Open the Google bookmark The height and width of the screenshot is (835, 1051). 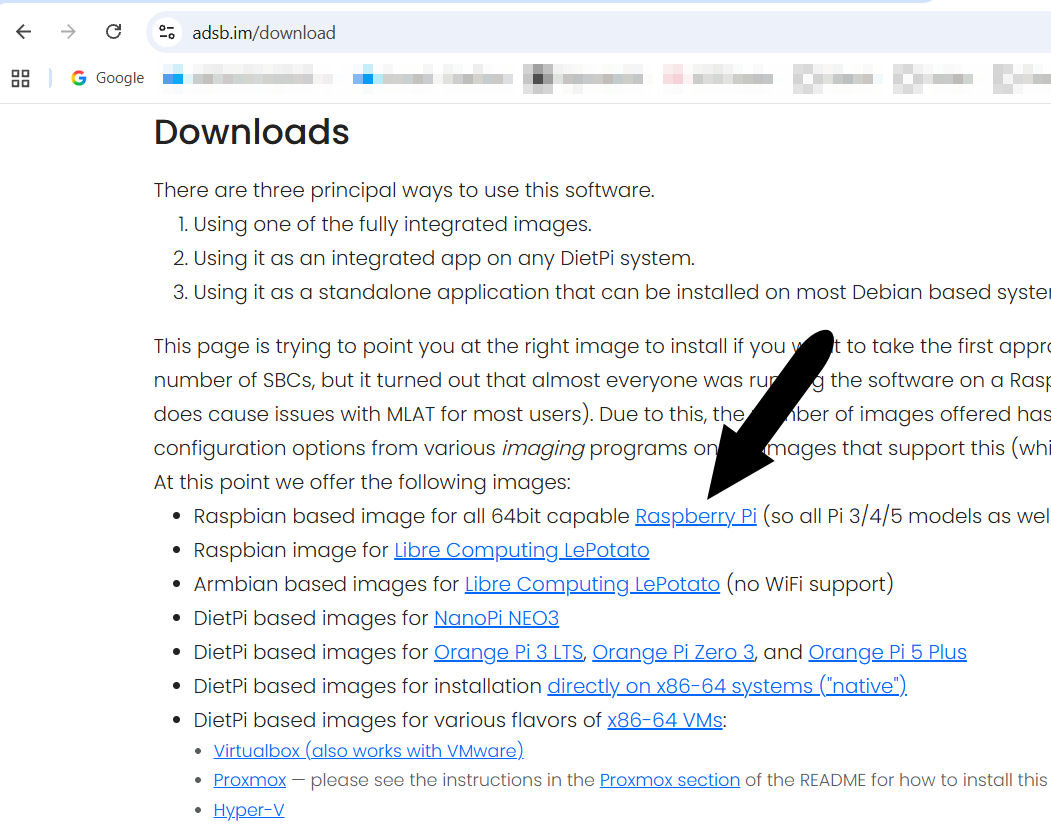108,78
